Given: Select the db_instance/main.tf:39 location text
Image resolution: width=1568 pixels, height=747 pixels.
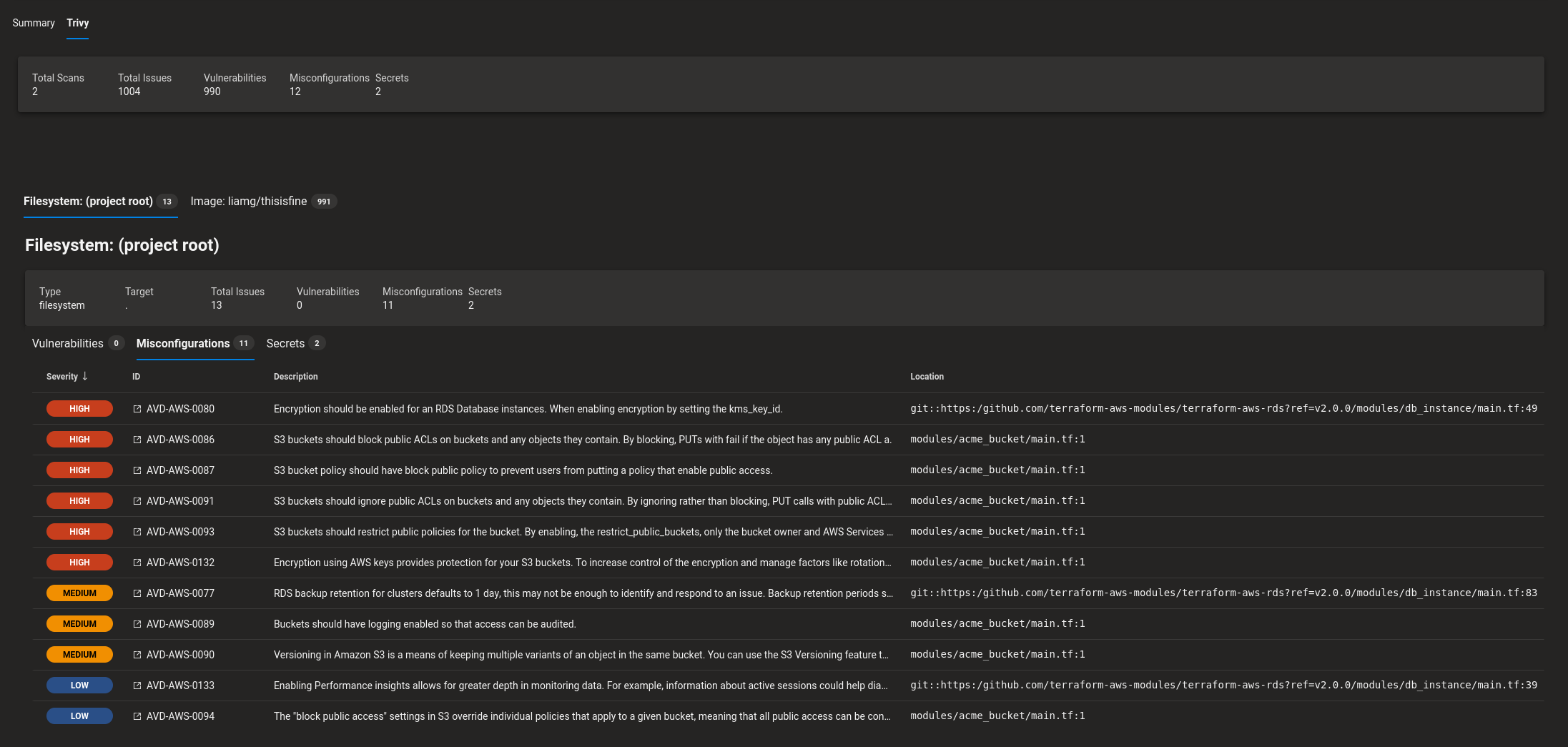Looking at the screenshot, I should [1223, 686].
